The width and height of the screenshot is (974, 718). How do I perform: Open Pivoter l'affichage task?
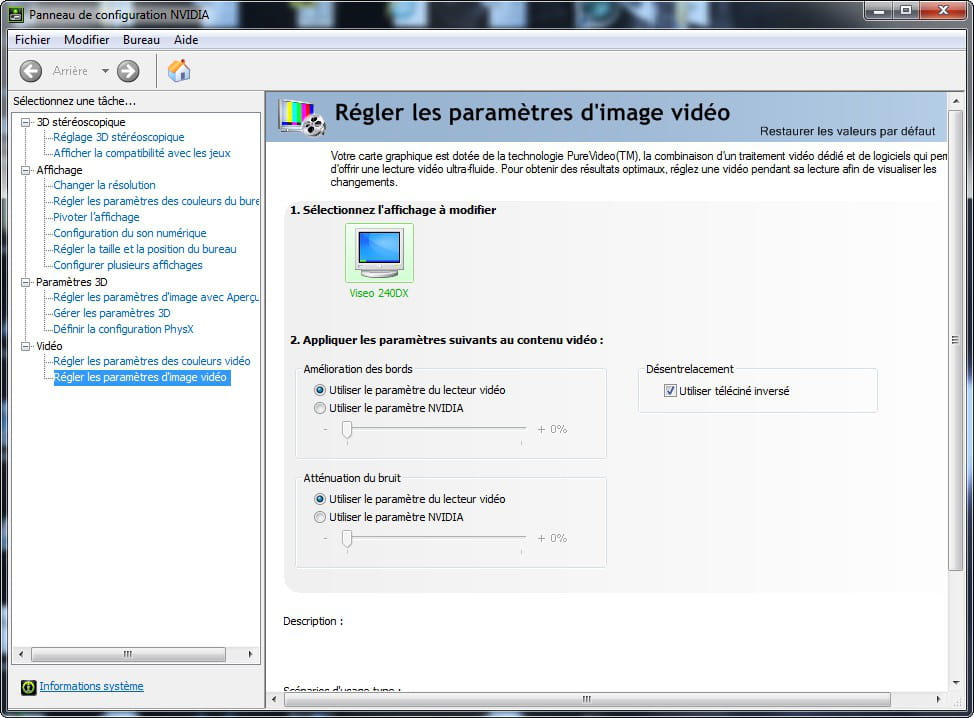pyautogui.click(x=96, y=217)
